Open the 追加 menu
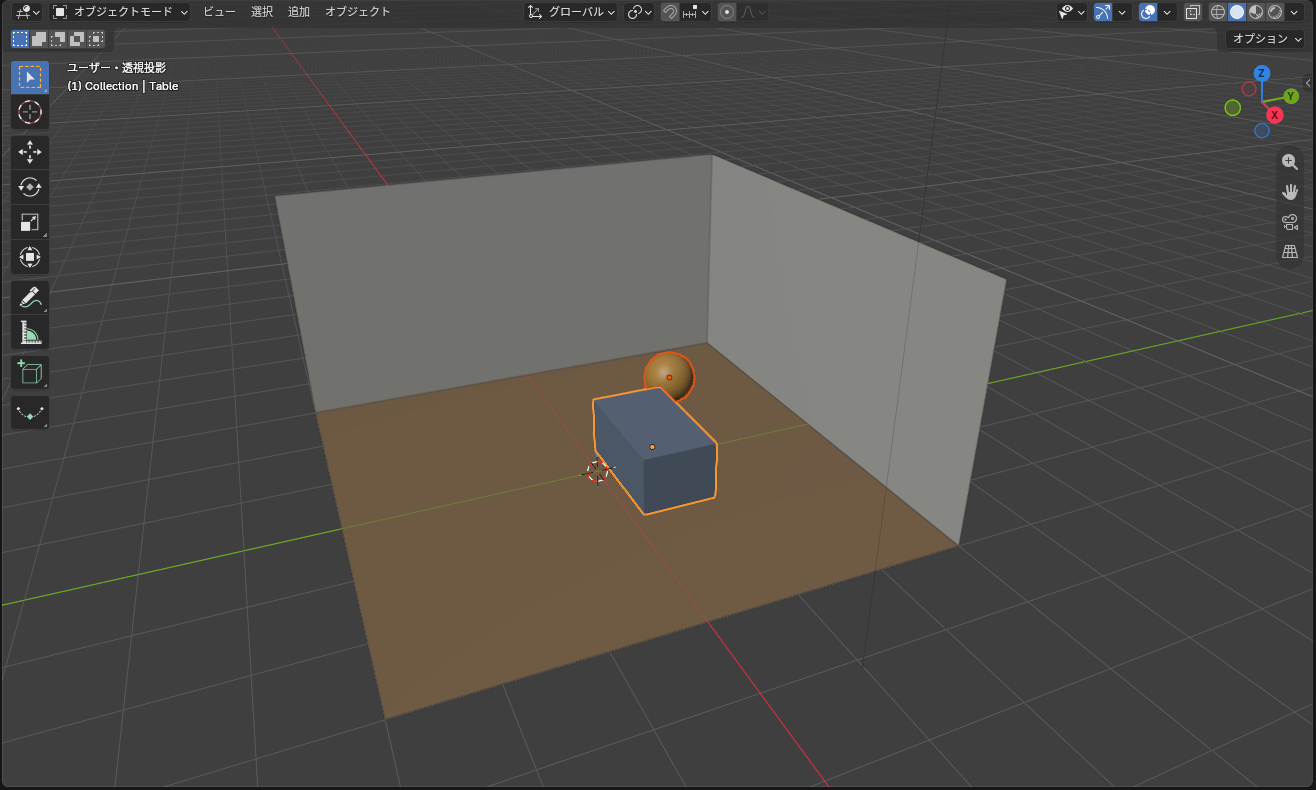 click(299, 12)
